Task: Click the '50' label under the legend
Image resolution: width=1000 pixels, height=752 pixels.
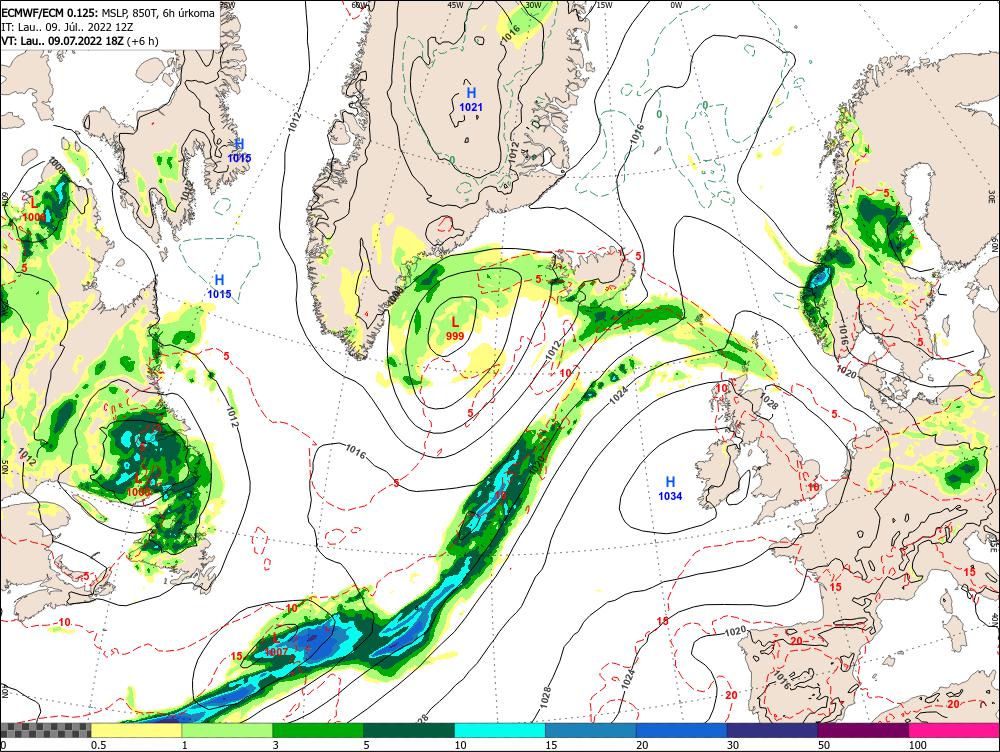Action: click(824, 745)
